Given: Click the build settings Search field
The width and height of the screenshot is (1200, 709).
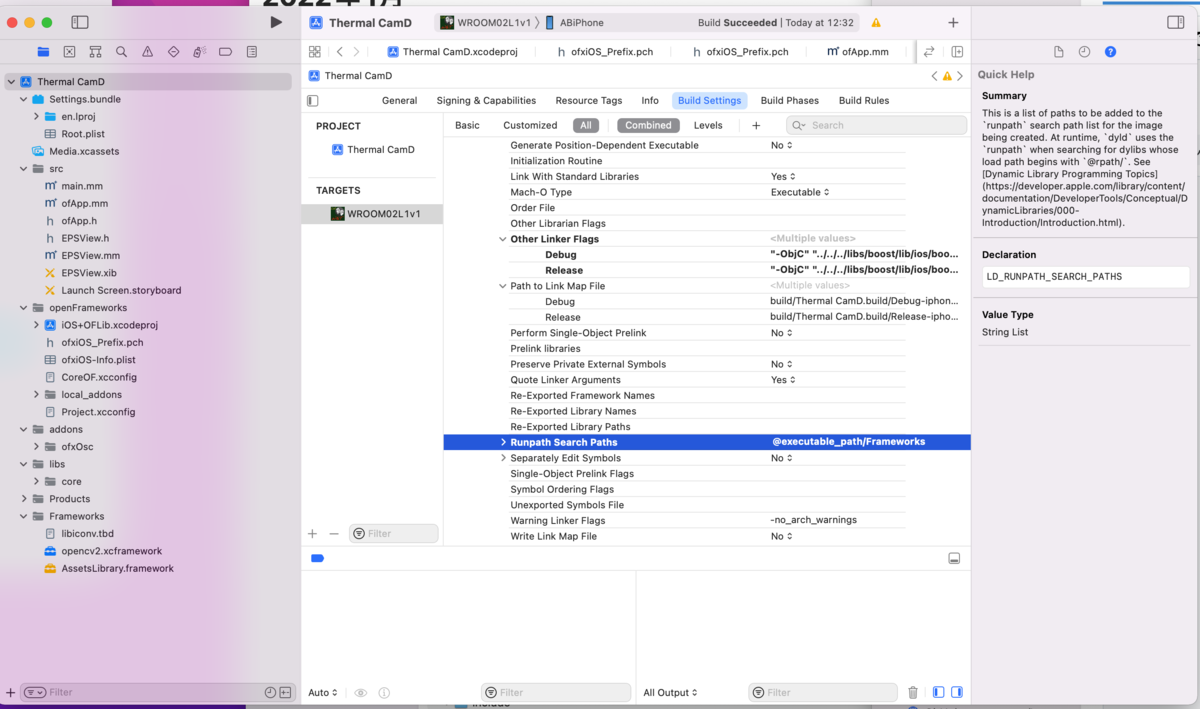Looking at the screenshot, I should [x=876, y=125].
